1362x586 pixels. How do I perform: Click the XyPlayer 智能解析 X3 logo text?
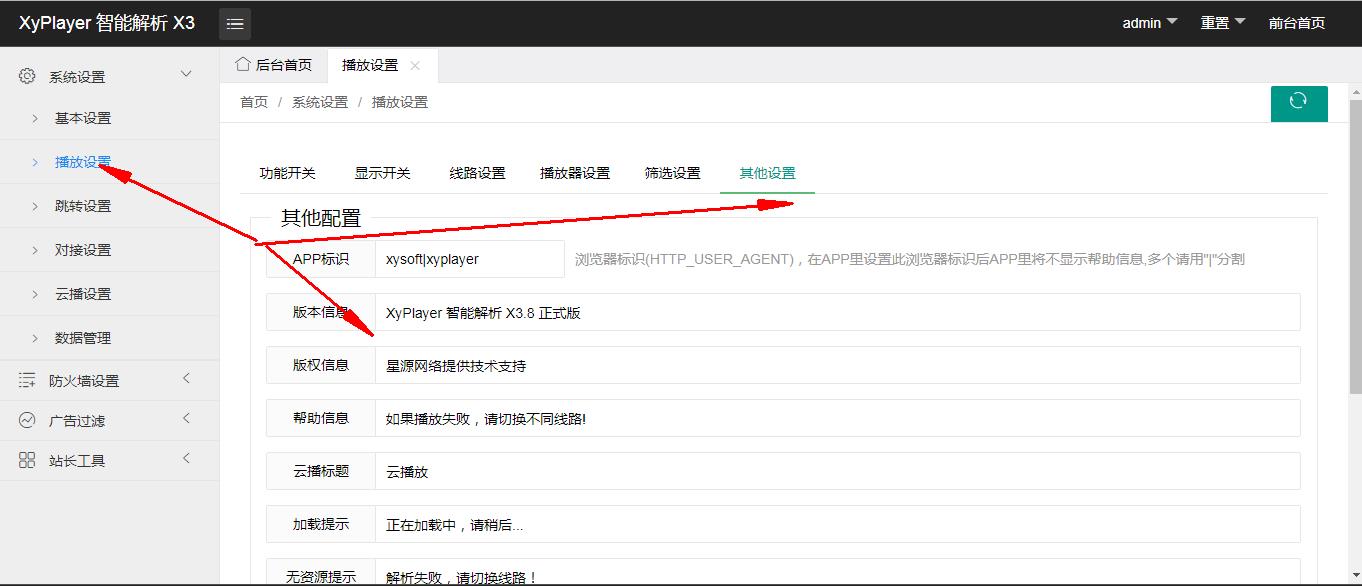tap(107, 23)
